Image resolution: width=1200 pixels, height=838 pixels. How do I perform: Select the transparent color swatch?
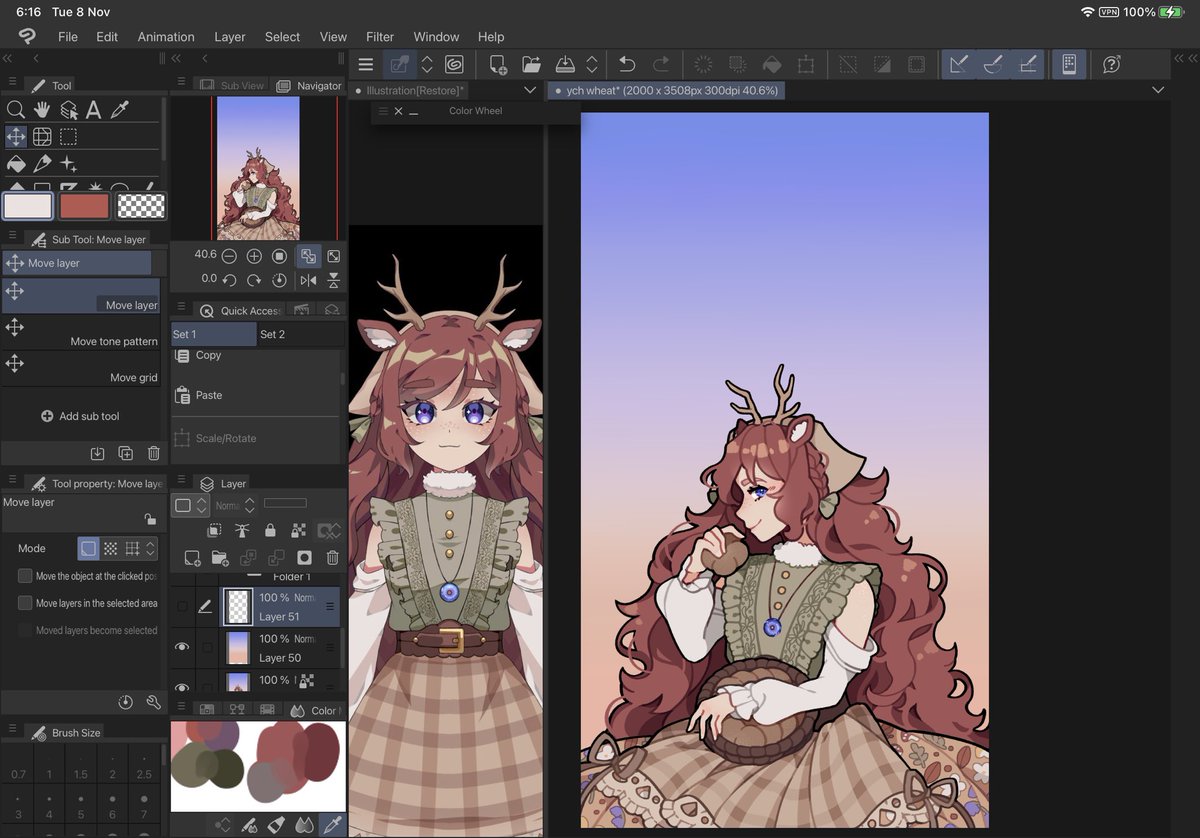pyautogui.click(x=142, y=205)
